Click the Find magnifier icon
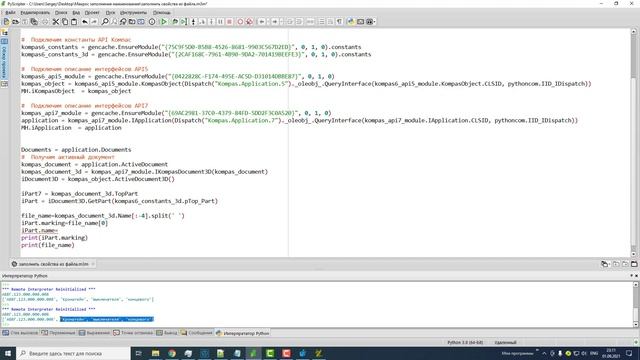 click(105, 22)
